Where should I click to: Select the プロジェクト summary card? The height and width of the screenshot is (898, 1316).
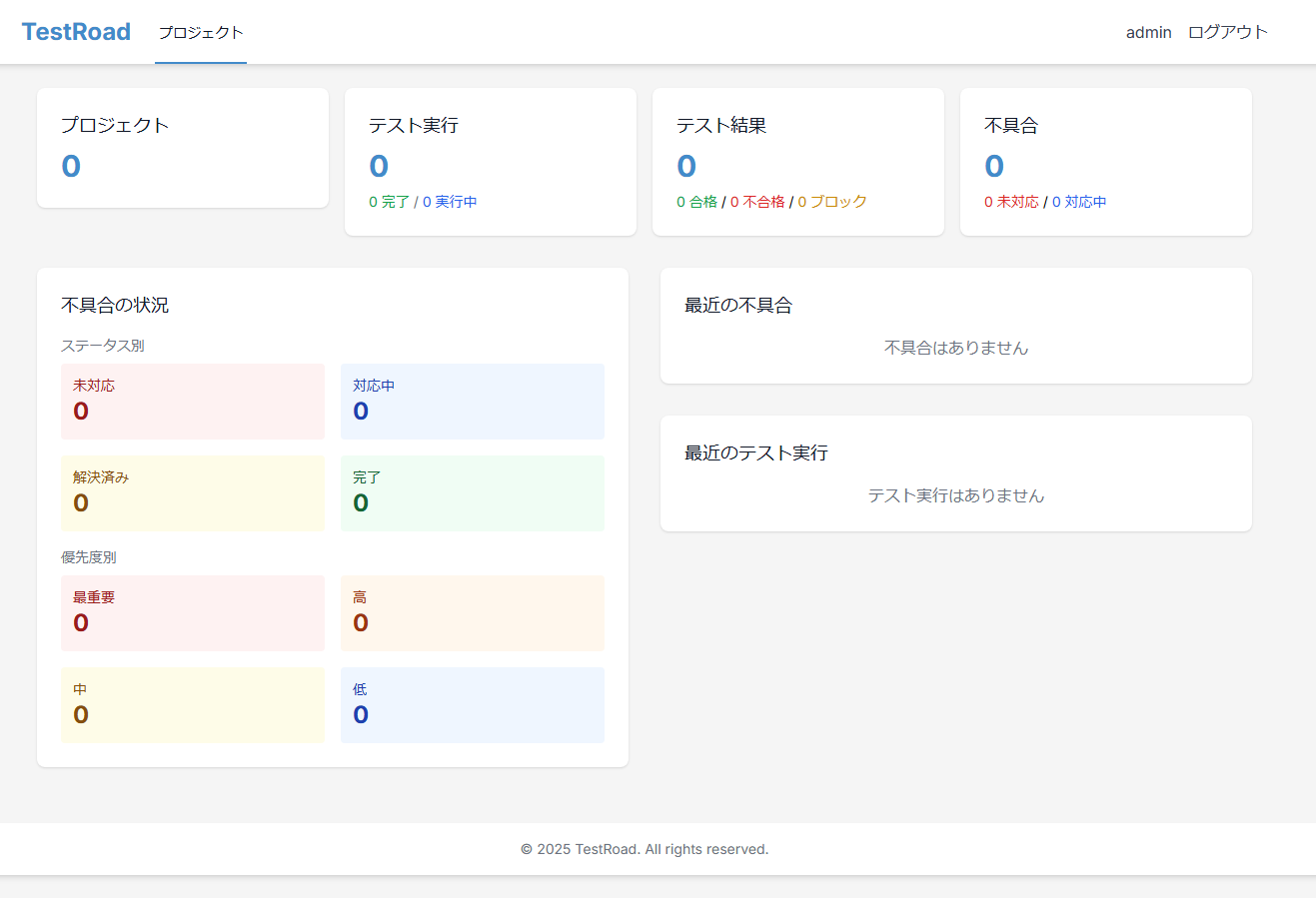coord(183,148)
